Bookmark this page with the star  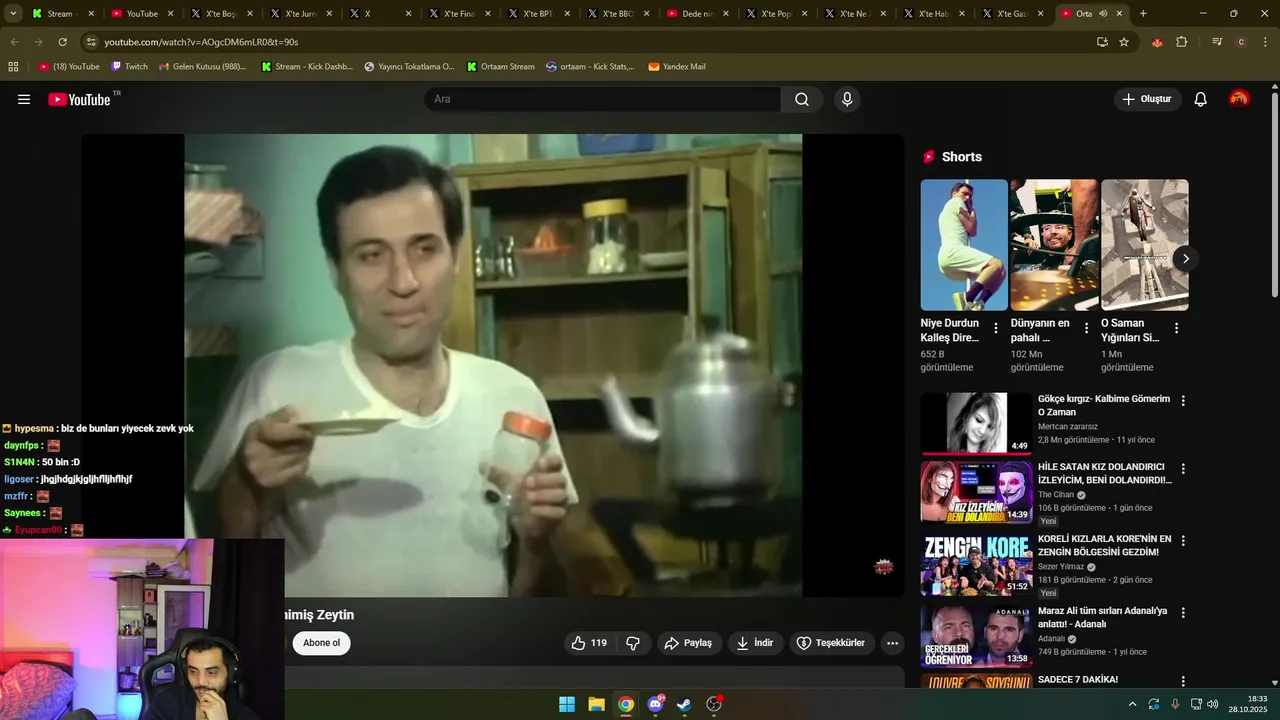click(x=1124, y=42)
